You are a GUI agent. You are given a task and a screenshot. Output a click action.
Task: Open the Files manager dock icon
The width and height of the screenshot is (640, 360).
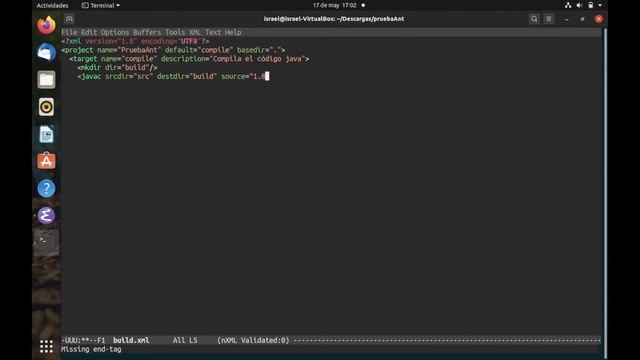[x=46, y=80]
